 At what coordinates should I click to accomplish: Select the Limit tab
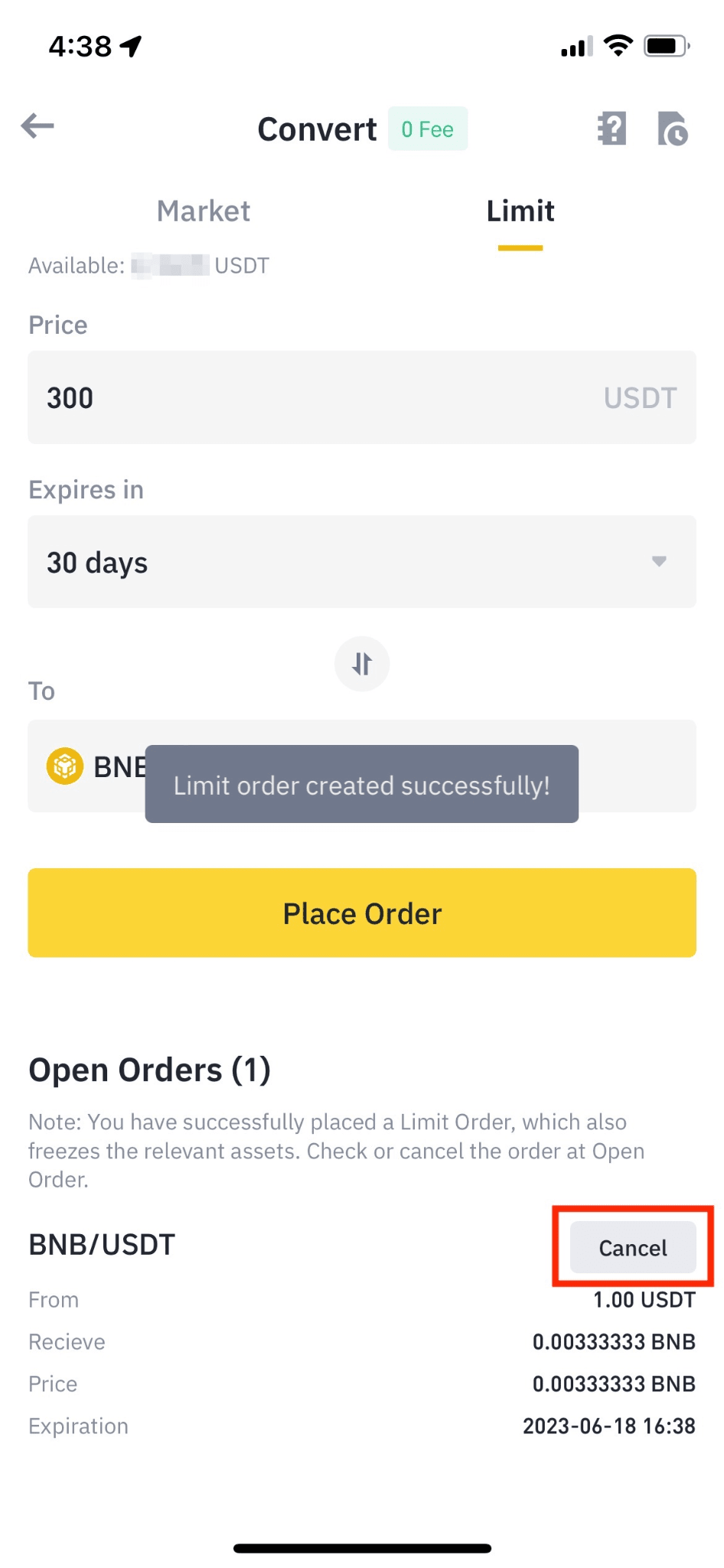pos(520,211)
